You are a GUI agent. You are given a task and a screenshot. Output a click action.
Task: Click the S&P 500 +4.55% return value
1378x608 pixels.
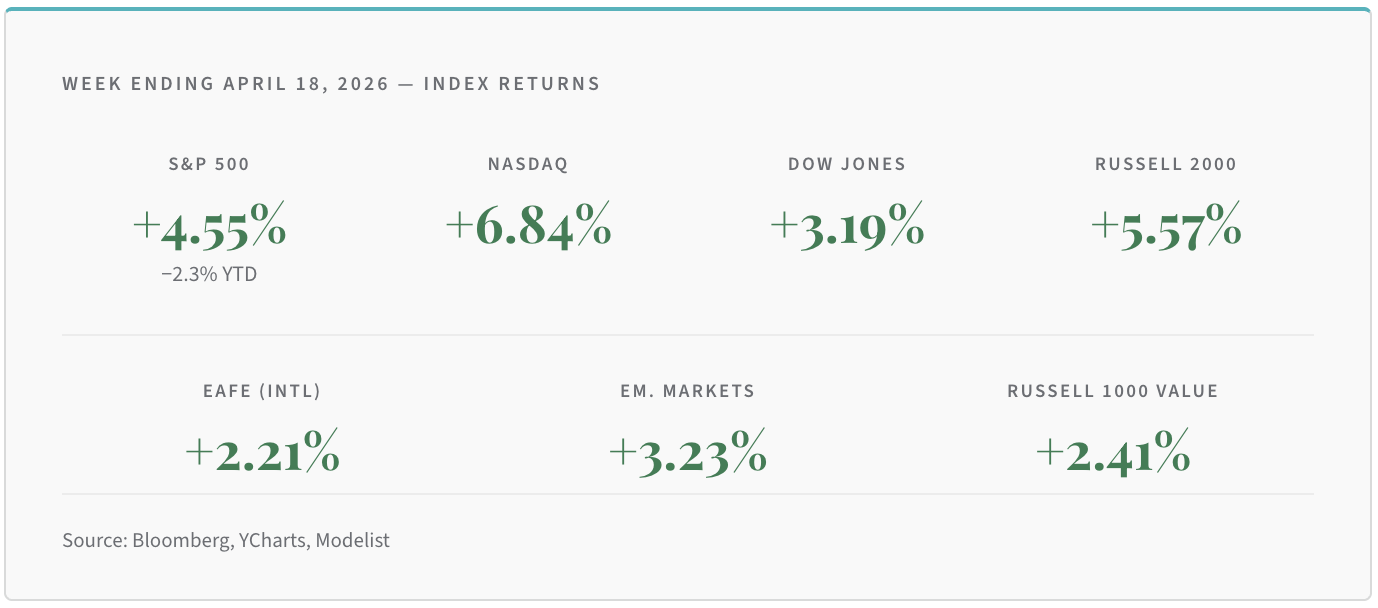click(209, 228)
